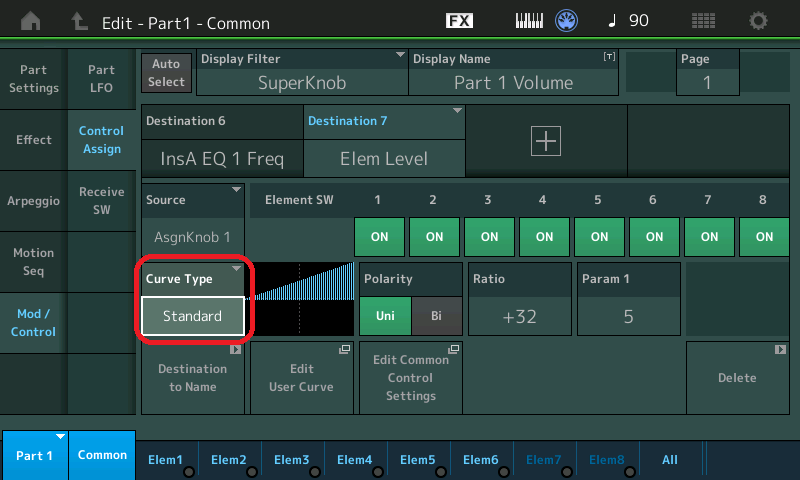Select the Ratio +32 value

(520, 316)
